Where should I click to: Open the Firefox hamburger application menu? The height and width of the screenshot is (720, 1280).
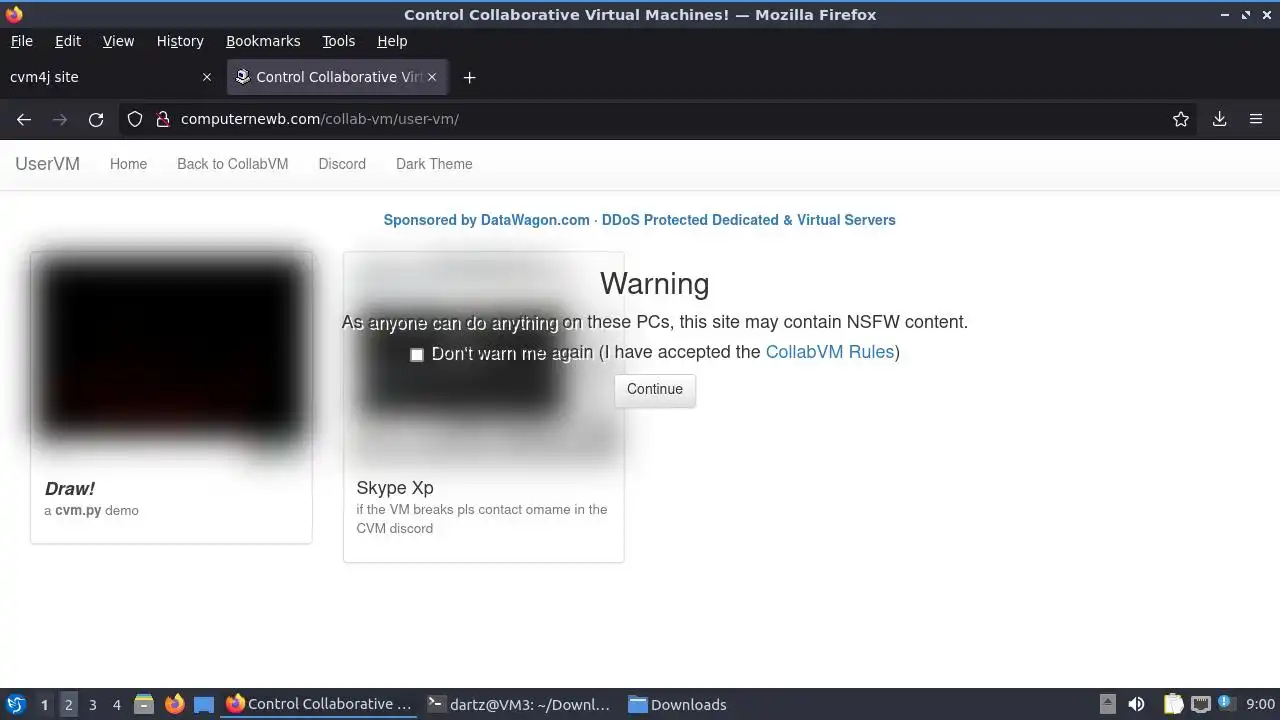(1256, 119)
